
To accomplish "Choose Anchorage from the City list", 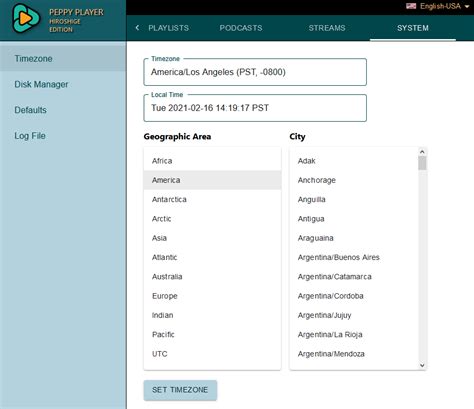I will pyautogui.click(x=354, y=180).
